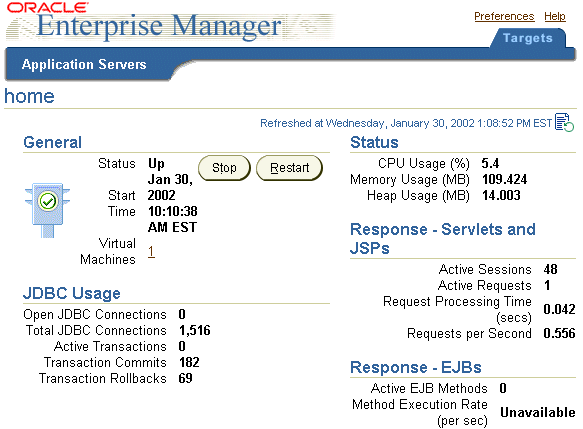Click the home page title
Screen dimensions: 583x429
coord(29,96)
